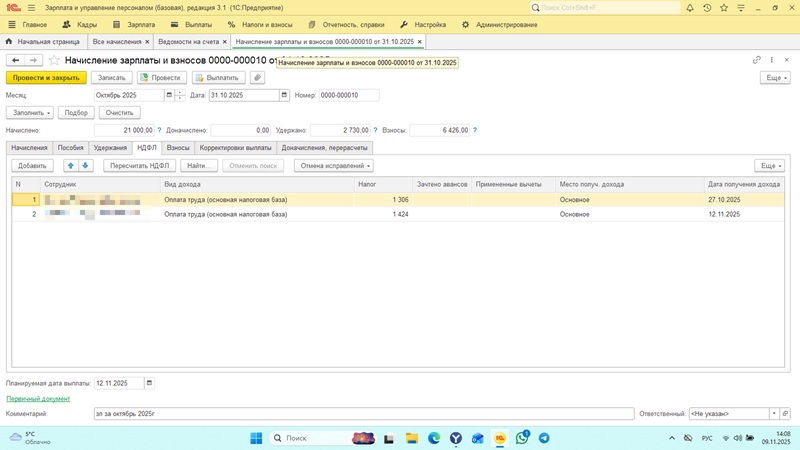Click the favorites star in title bar
This screenshot has height=450, width=800.
click(725, 8)
